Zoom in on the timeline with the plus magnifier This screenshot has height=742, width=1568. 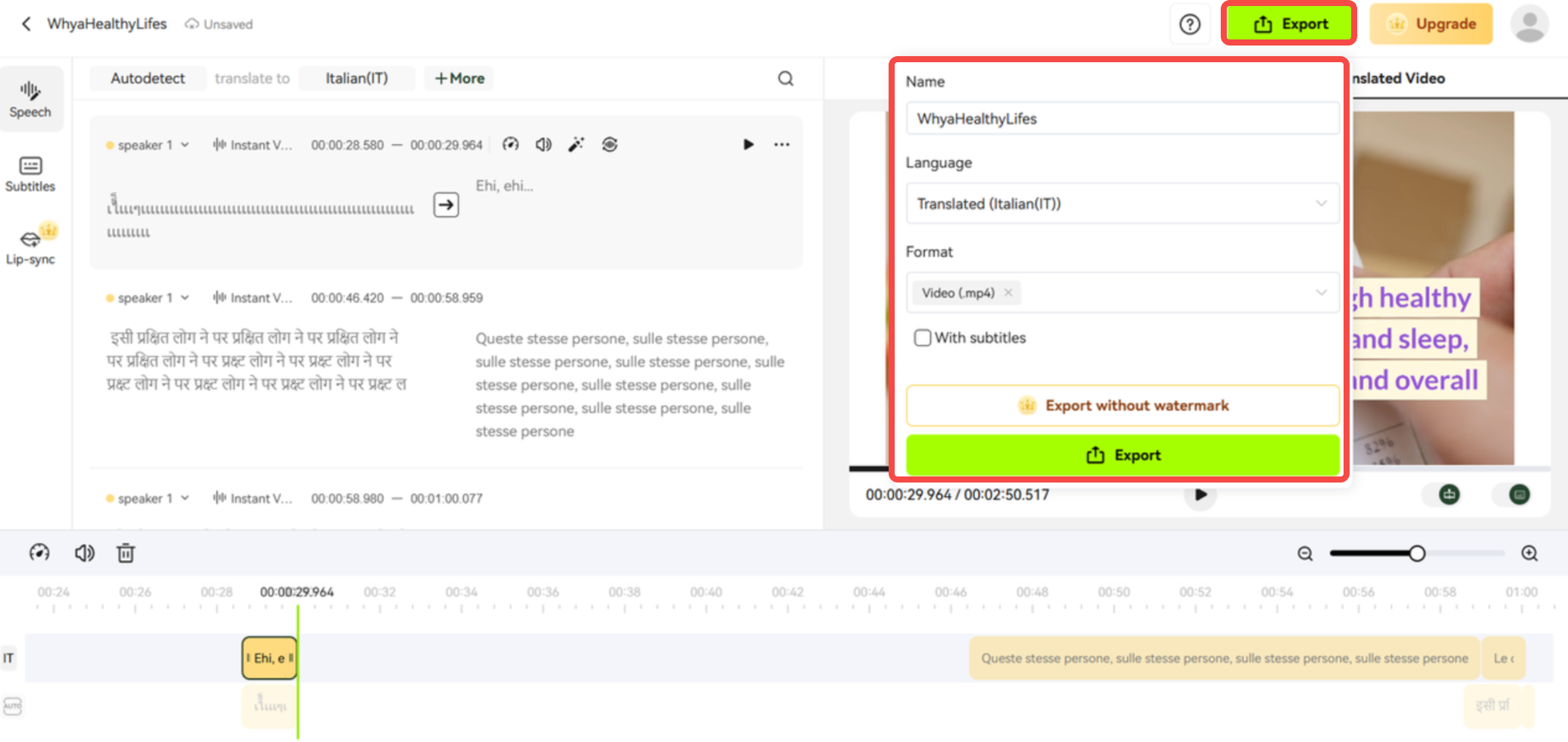pyautogui.click(x=1529, y=553)
